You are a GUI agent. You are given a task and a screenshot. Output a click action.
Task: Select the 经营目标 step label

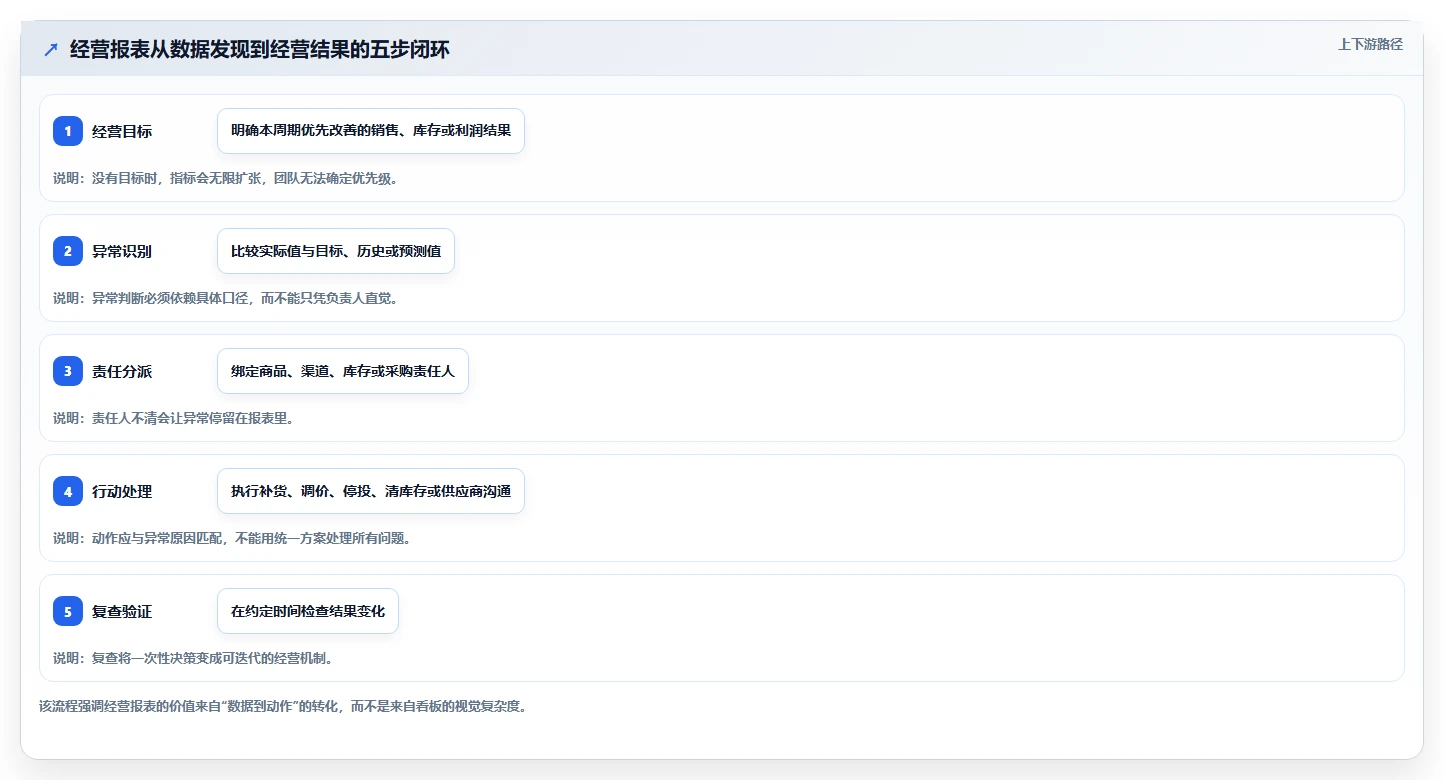coord(122,131)
